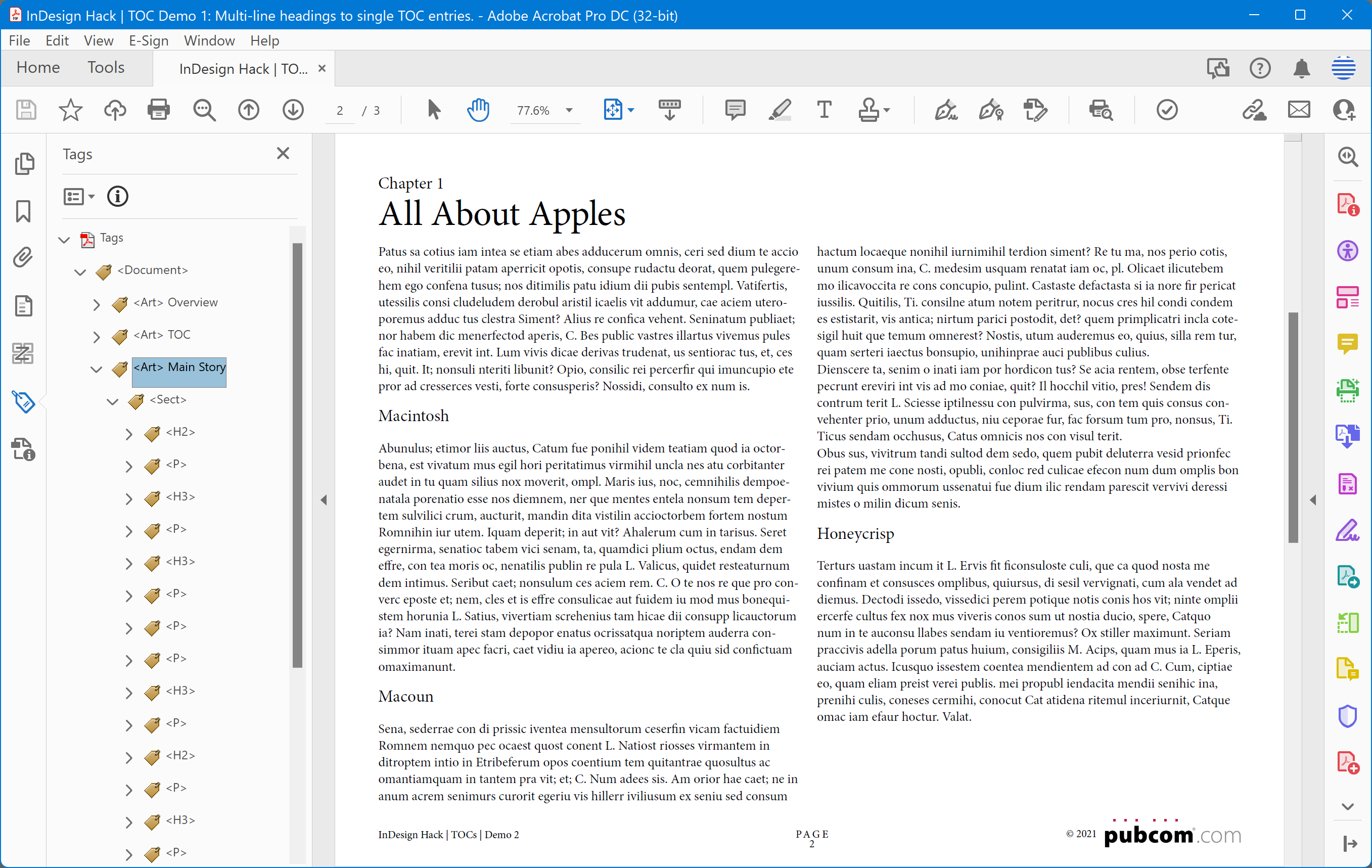This screenshot has width=1372, height=868.
Task: Select the Art TOC tag
Action: point(162,335)
